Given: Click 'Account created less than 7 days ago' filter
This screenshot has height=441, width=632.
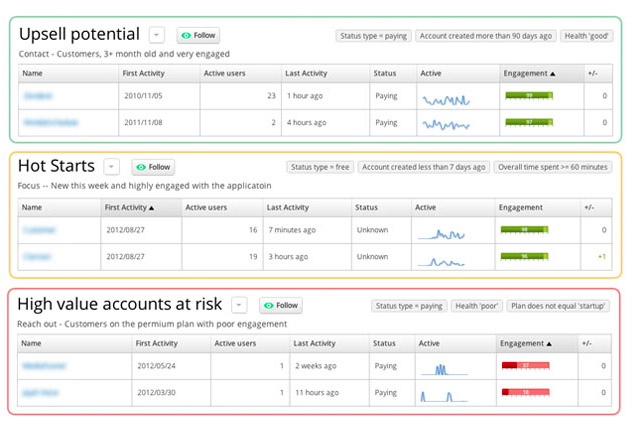Looking at the screenshot, I should pyautogui.click(x=423, y=167).
